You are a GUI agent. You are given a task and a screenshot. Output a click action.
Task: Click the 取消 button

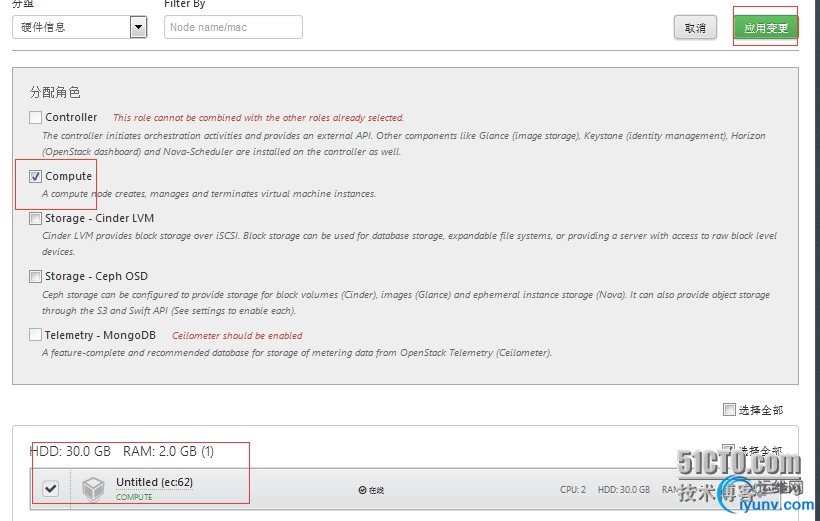click(x=695, y=28)
